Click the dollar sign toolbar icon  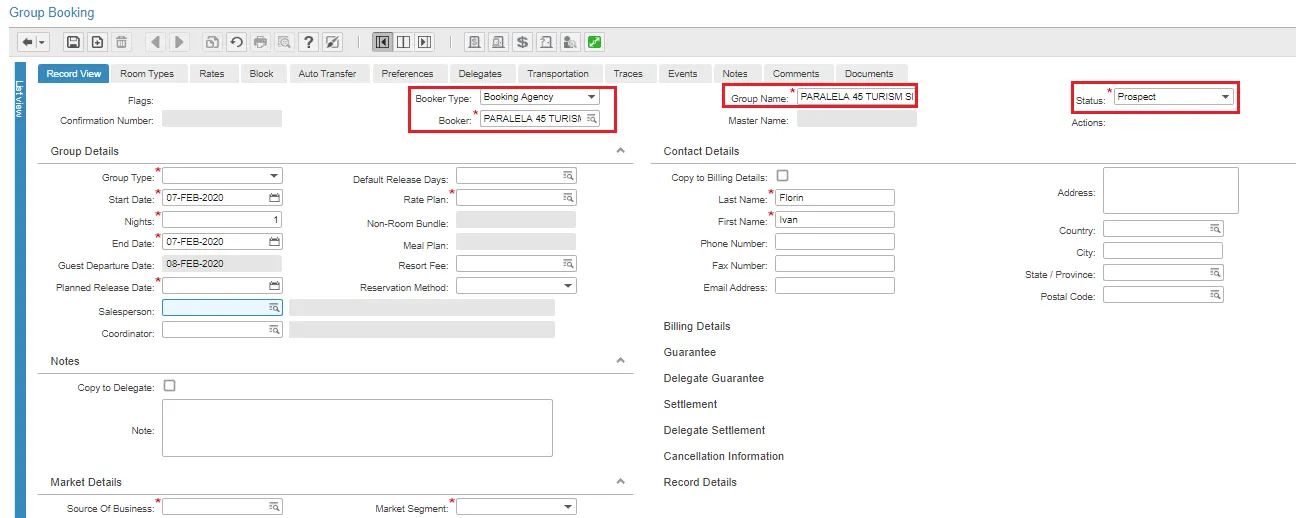tap(522, 42)
